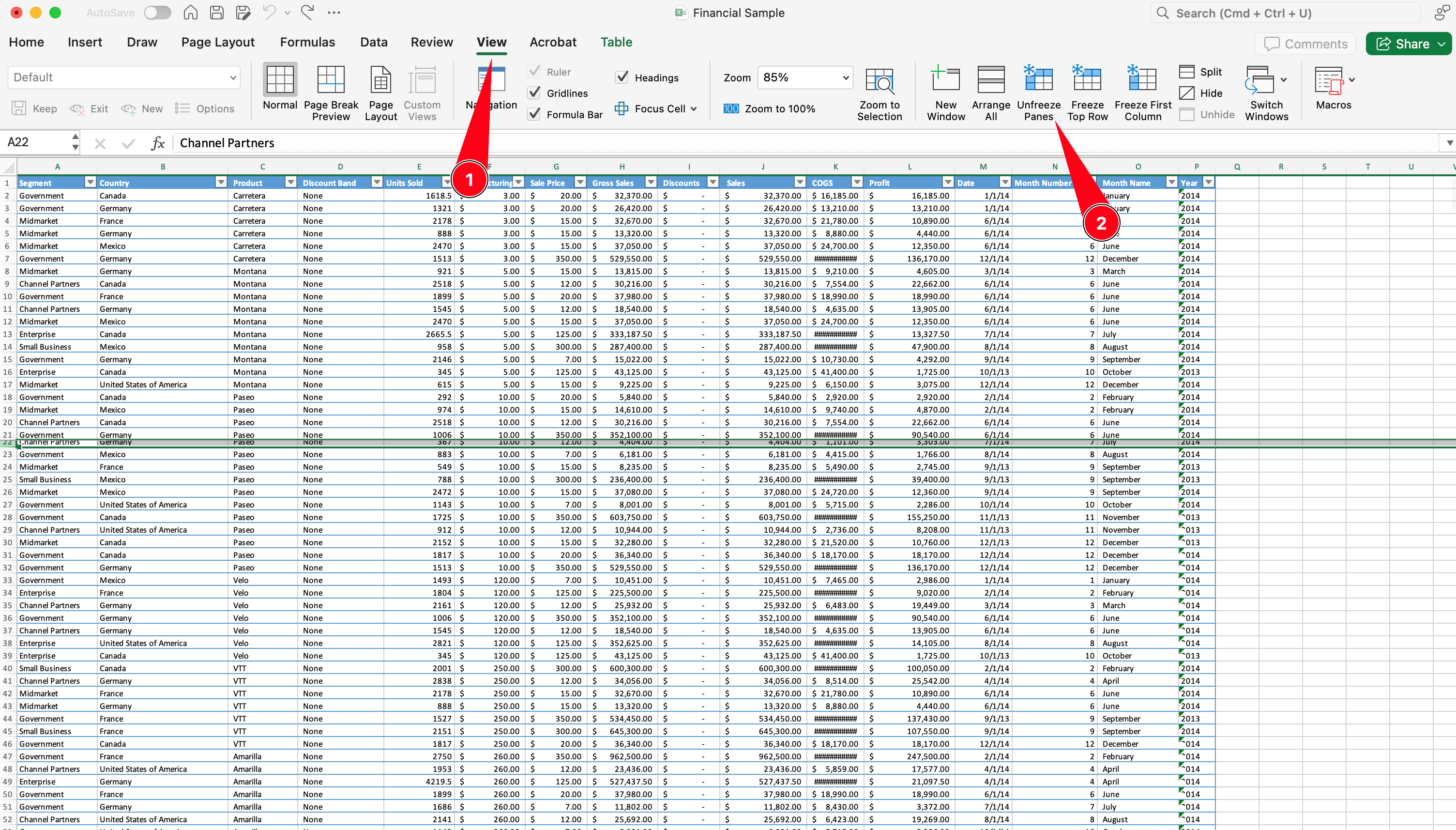Open the Country column filter dropdown
This screenshot has height=830, width=1456.
coord(221,183)
